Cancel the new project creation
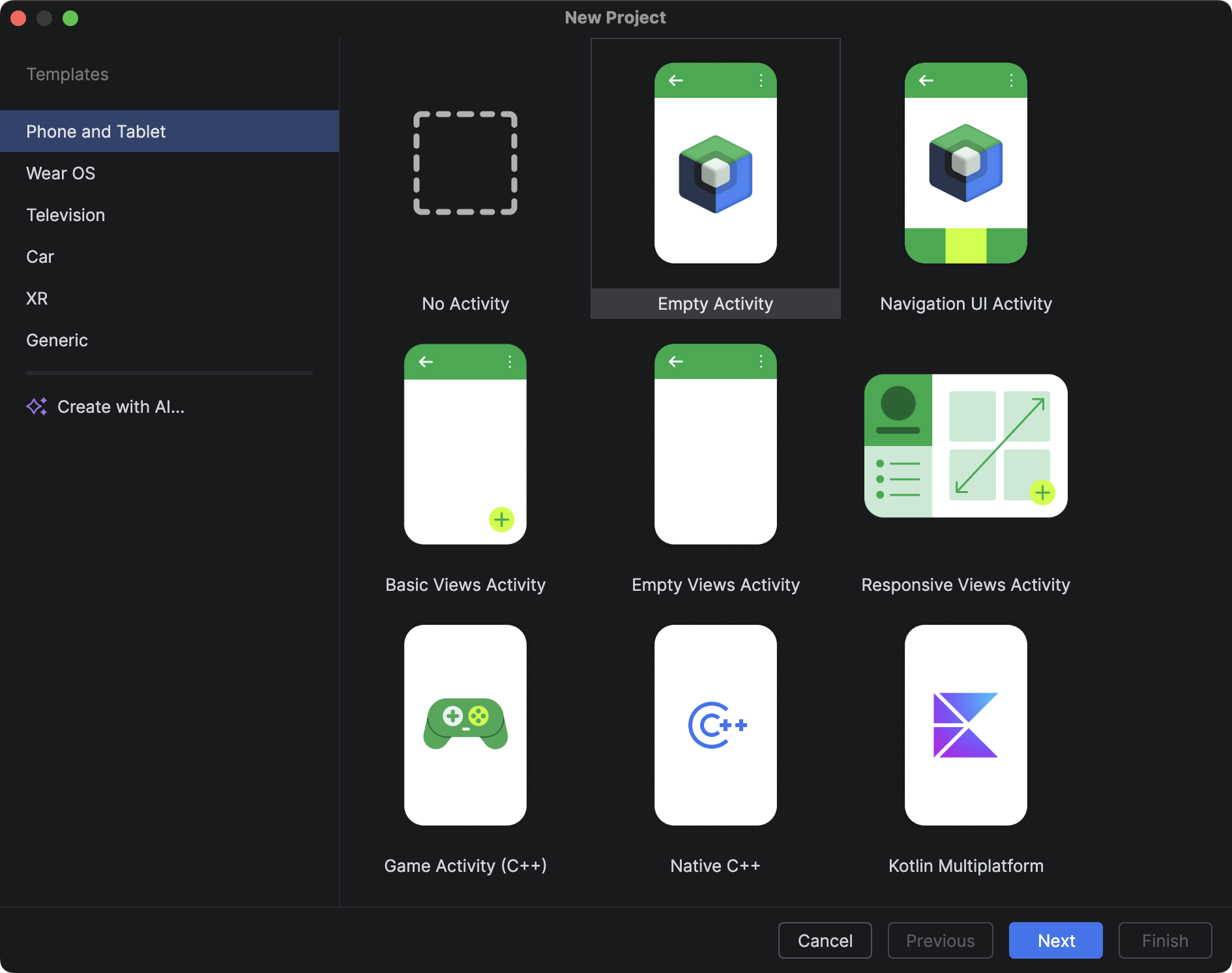This screenshot has height=973, width=1232. [x=825, y=940]
